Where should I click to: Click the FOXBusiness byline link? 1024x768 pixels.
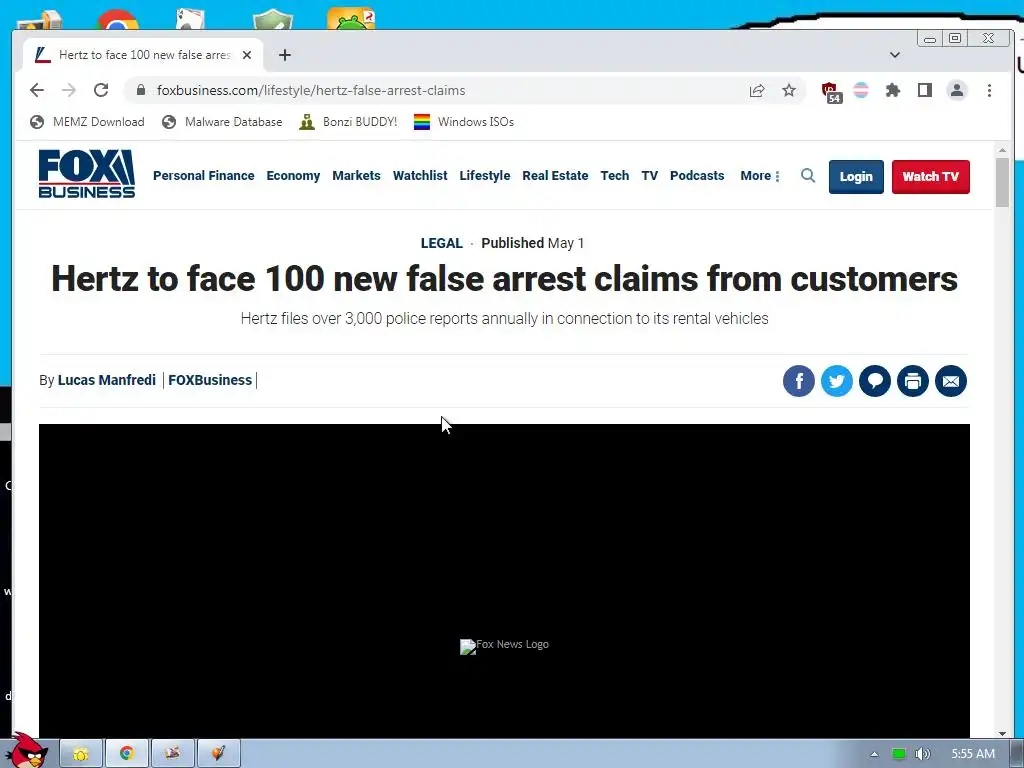coord(210,380)
